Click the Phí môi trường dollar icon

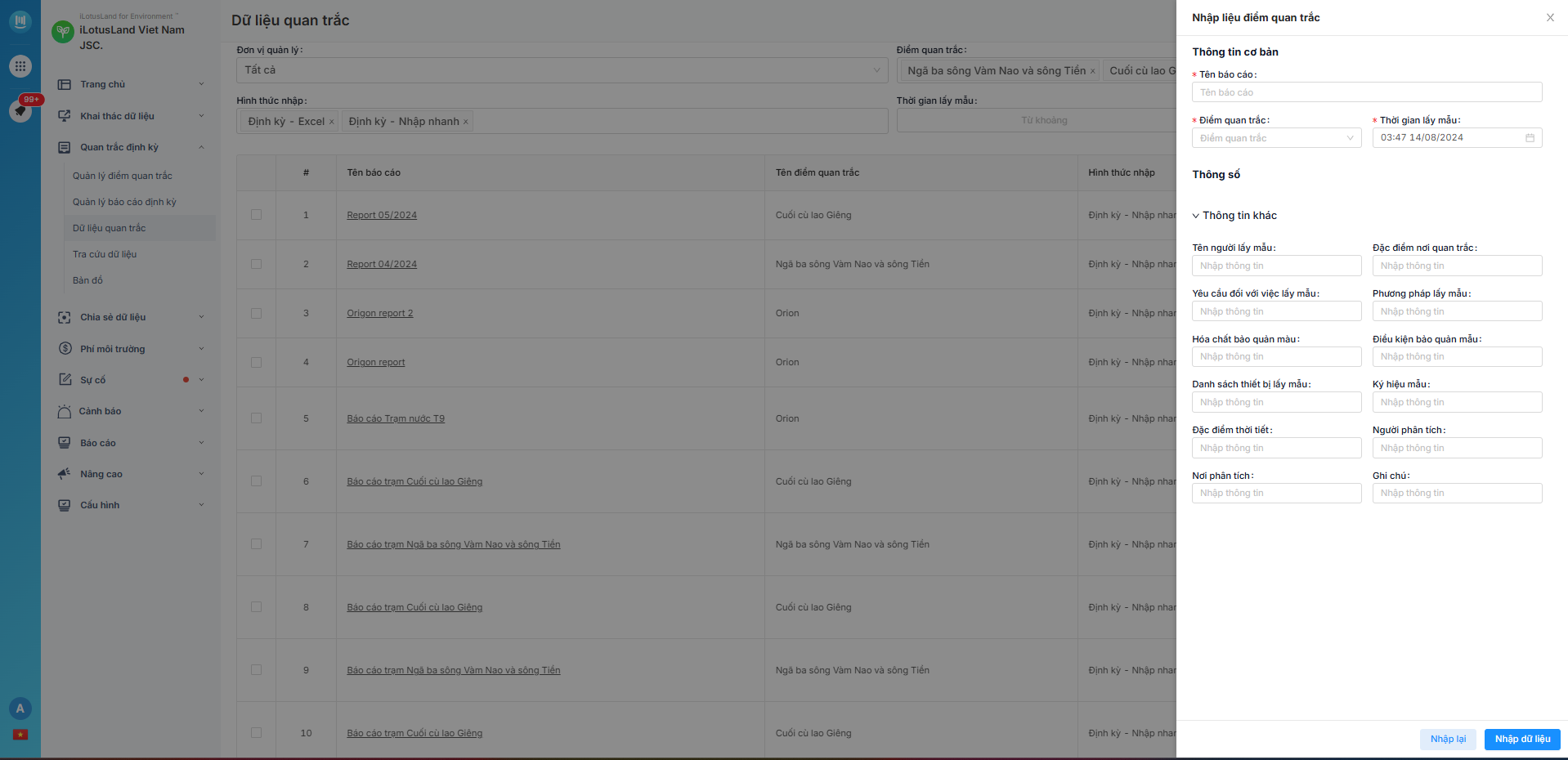tap(65, 349)
